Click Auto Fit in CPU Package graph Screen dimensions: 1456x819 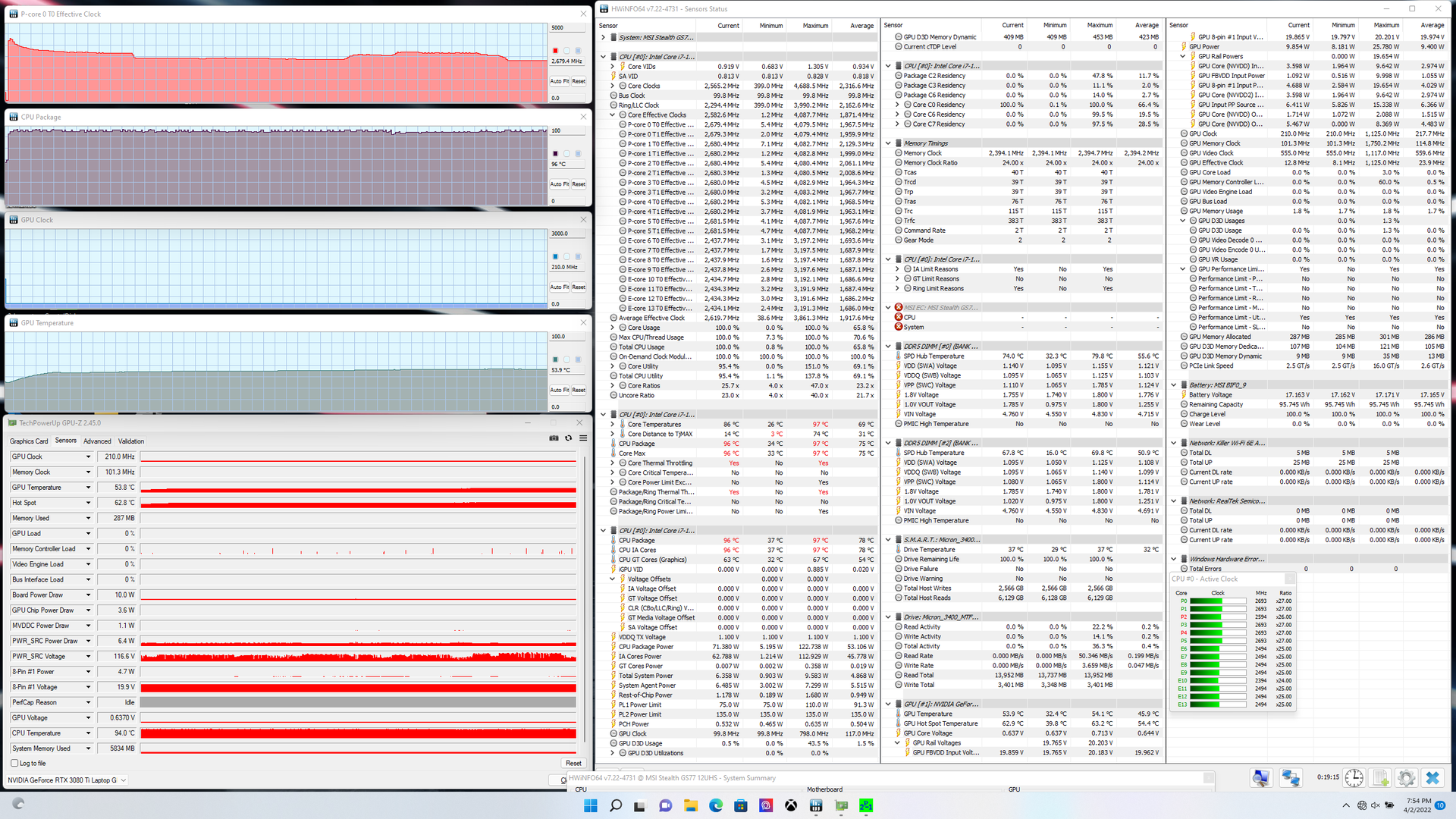[x=559, y=184]
